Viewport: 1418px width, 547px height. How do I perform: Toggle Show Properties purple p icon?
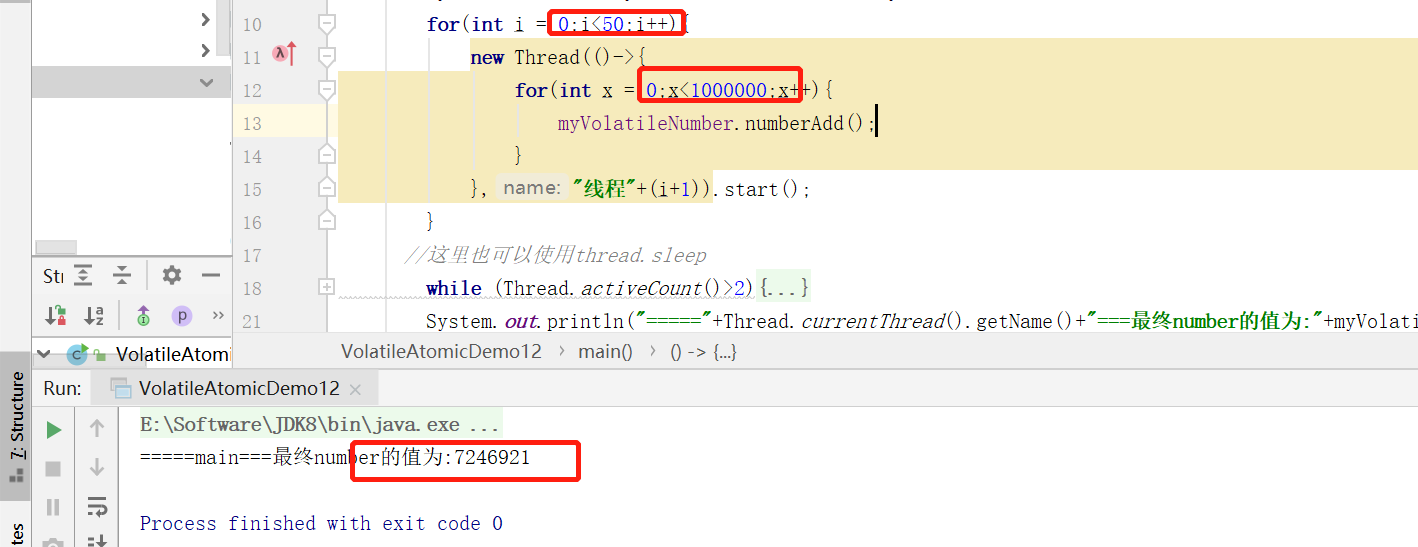tap(181, 316)
